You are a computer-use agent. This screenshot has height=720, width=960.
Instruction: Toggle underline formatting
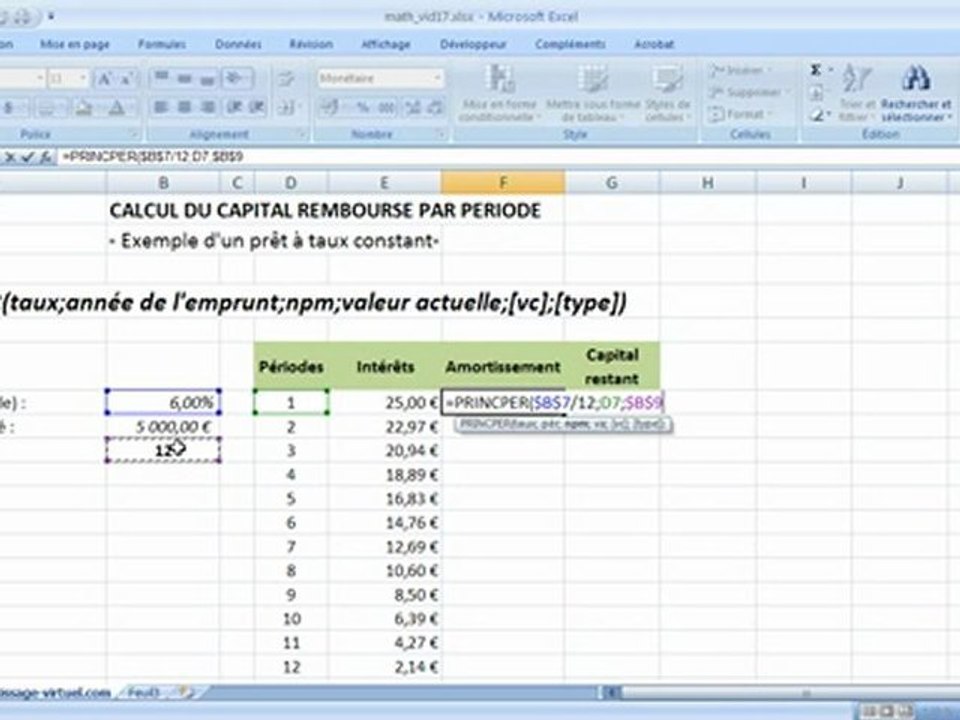tap(9, 108)
